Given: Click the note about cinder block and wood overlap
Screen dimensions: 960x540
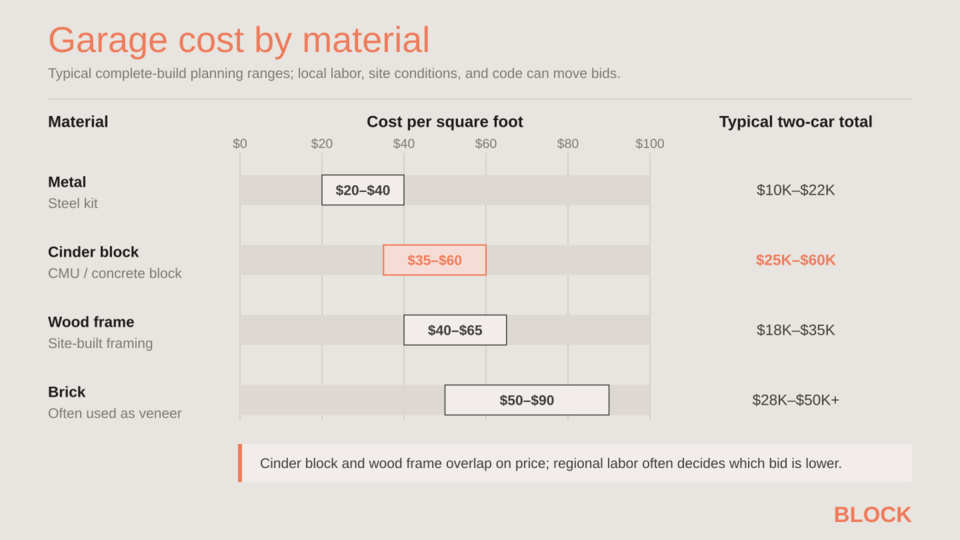Looking at the screenshot, I should [575, 463].
